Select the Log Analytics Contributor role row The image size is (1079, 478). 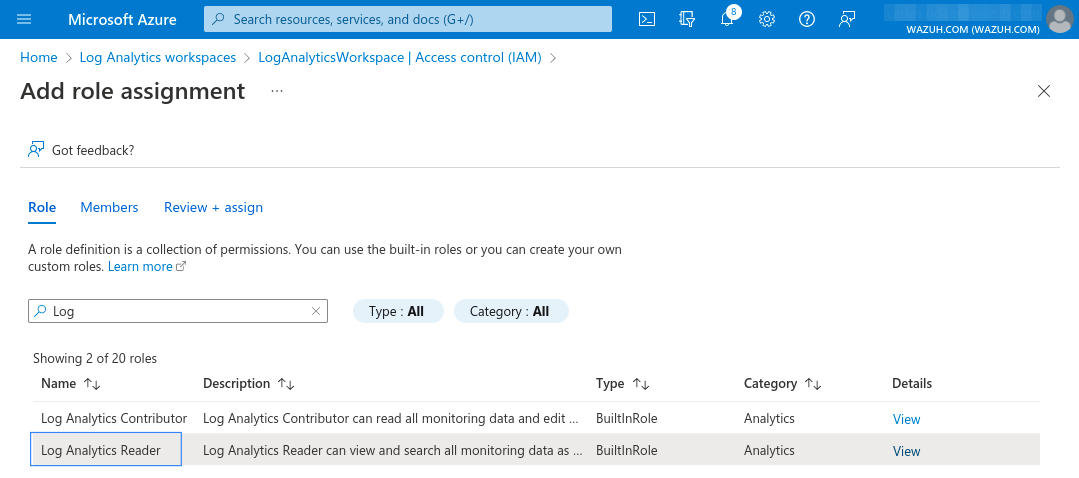click(536, 418)
